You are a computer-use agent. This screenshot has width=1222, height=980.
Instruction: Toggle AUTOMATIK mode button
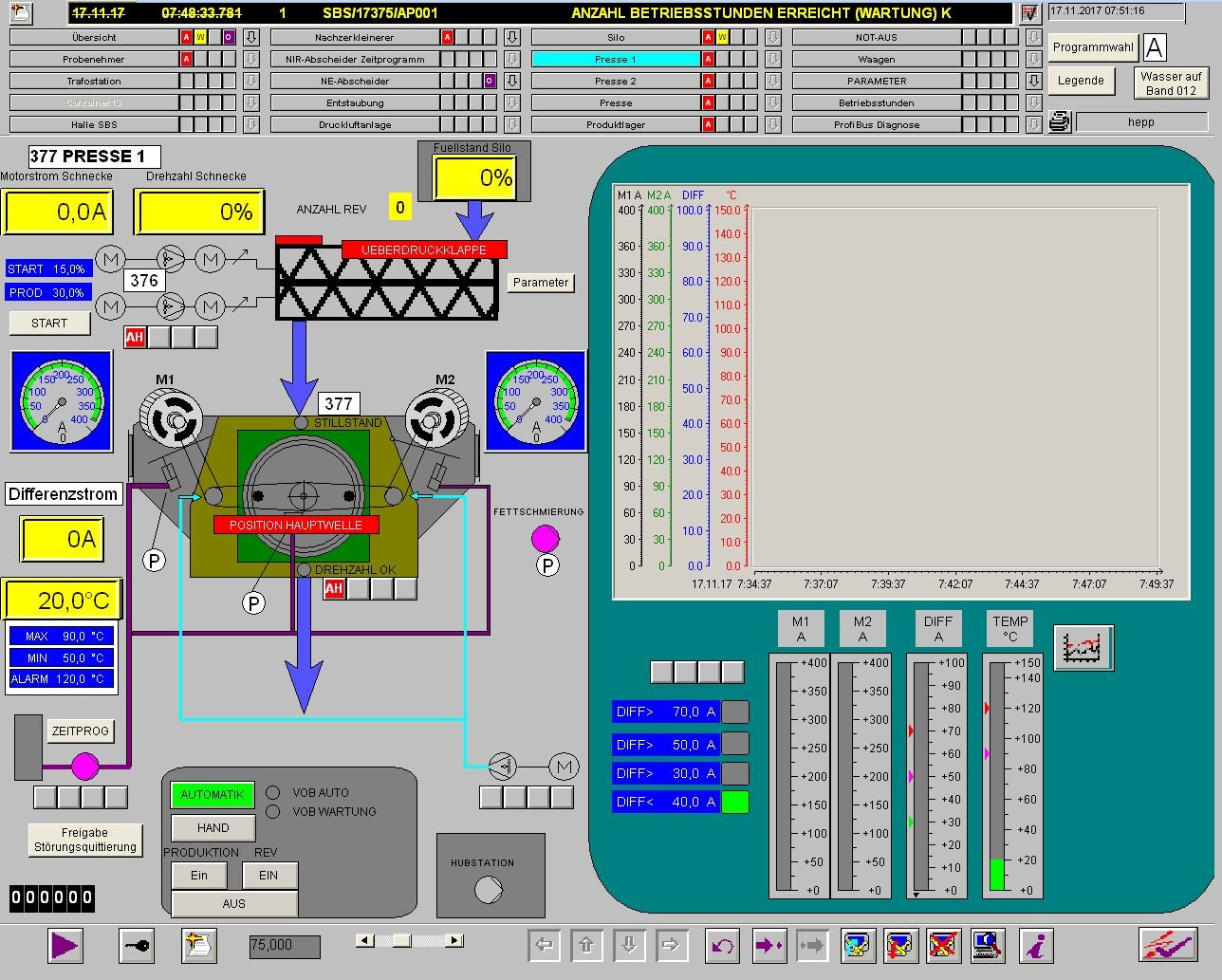pyautogui.click(x=213, y=795)
